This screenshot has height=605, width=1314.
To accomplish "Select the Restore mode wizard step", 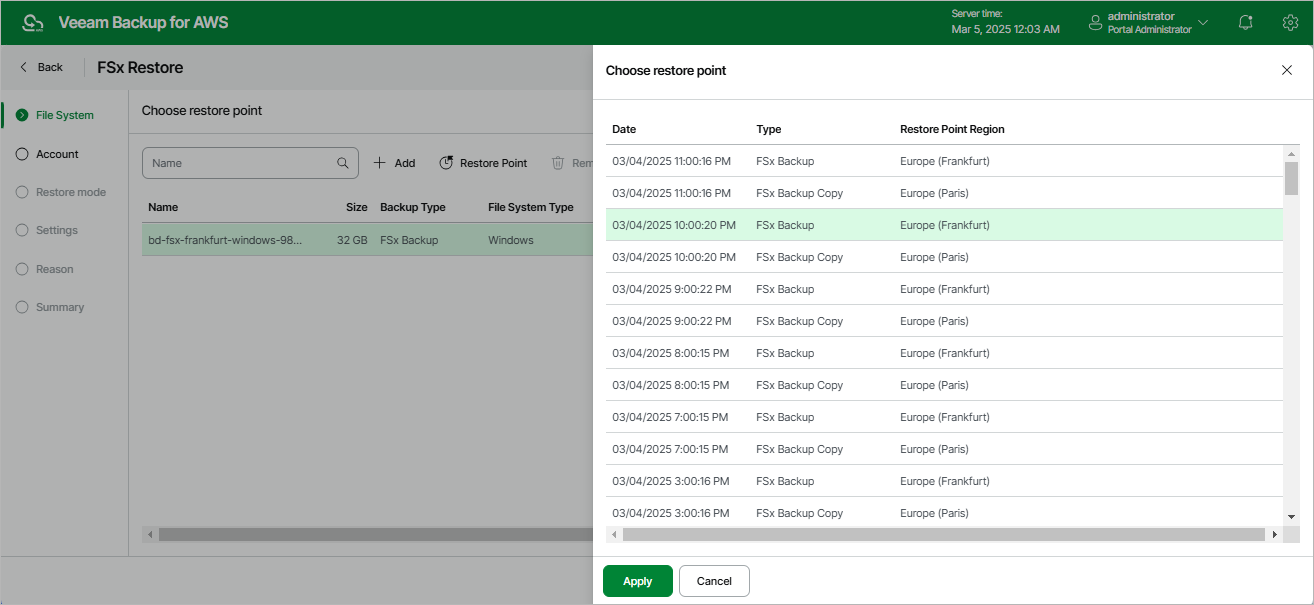I will [x=70, y=192].
